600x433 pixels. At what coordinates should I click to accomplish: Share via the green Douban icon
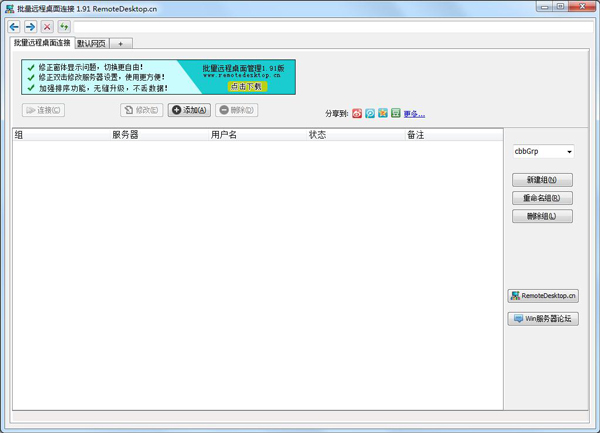coord(396,114)
